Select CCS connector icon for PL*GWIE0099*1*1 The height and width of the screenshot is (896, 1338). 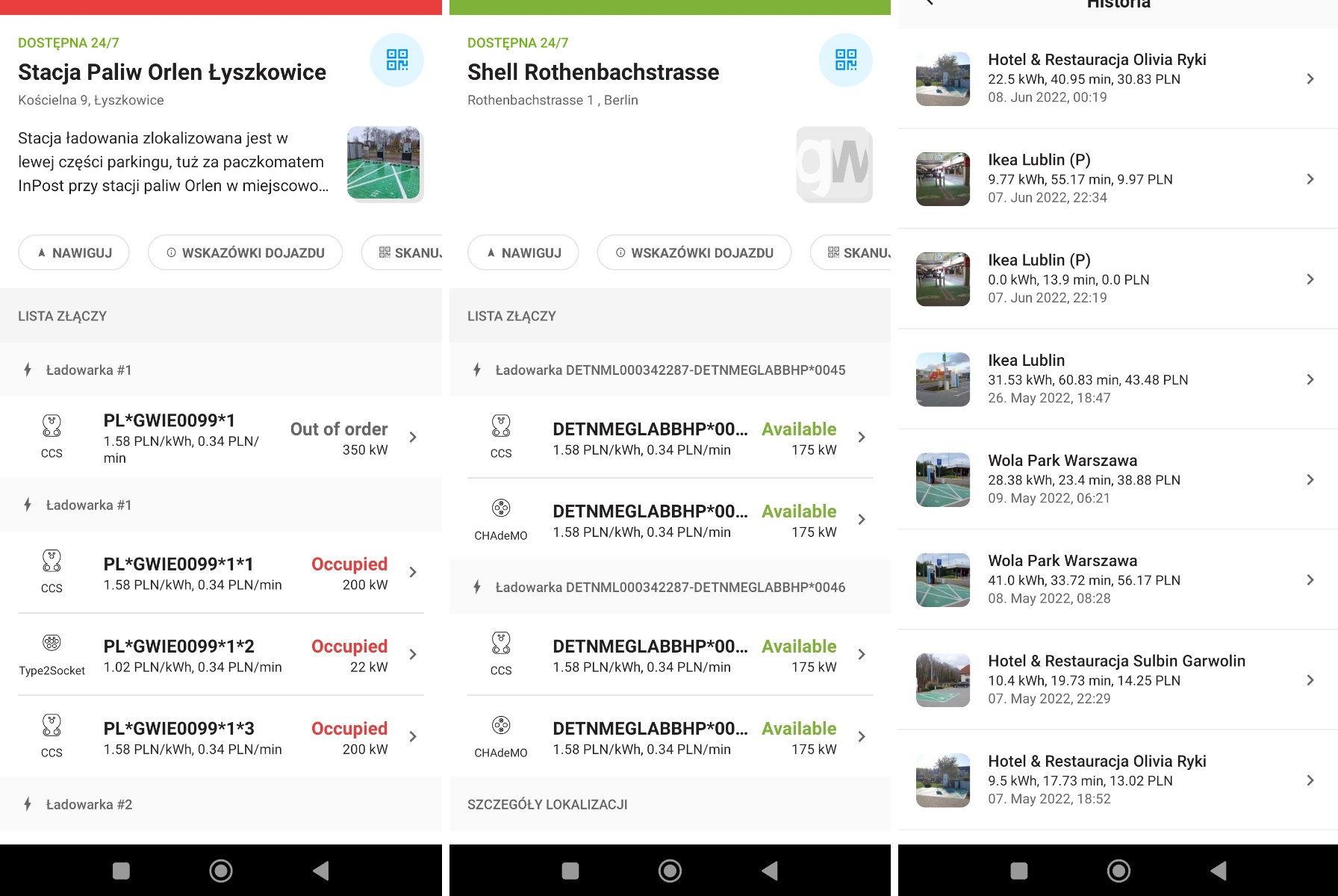[x=52, y=561]
